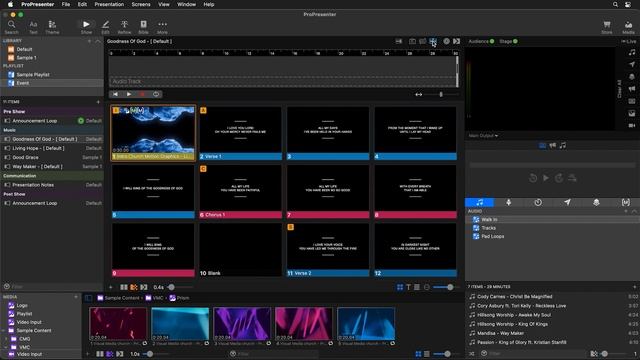Click the Live toggle at top right
The height and width of the screenshot is (360, 640).
pyautogui.click(x=629, y=41)
